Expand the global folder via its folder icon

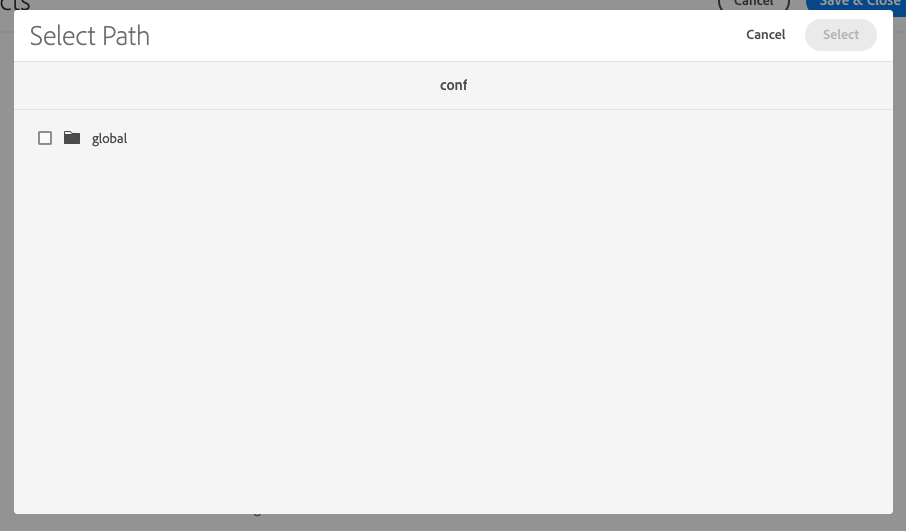pos(72,138)
